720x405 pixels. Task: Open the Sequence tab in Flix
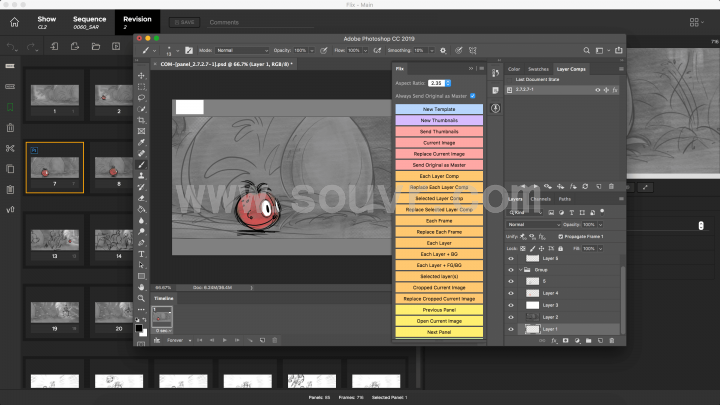(x=89, y=22)
